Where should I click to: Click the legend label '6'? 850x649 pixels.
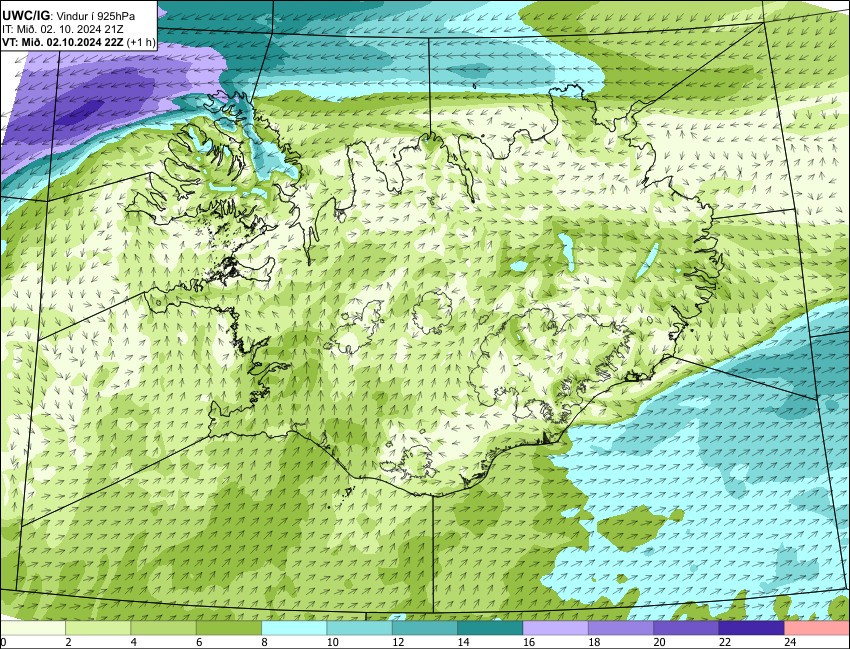pyautogui.click(x=199, y=642)
